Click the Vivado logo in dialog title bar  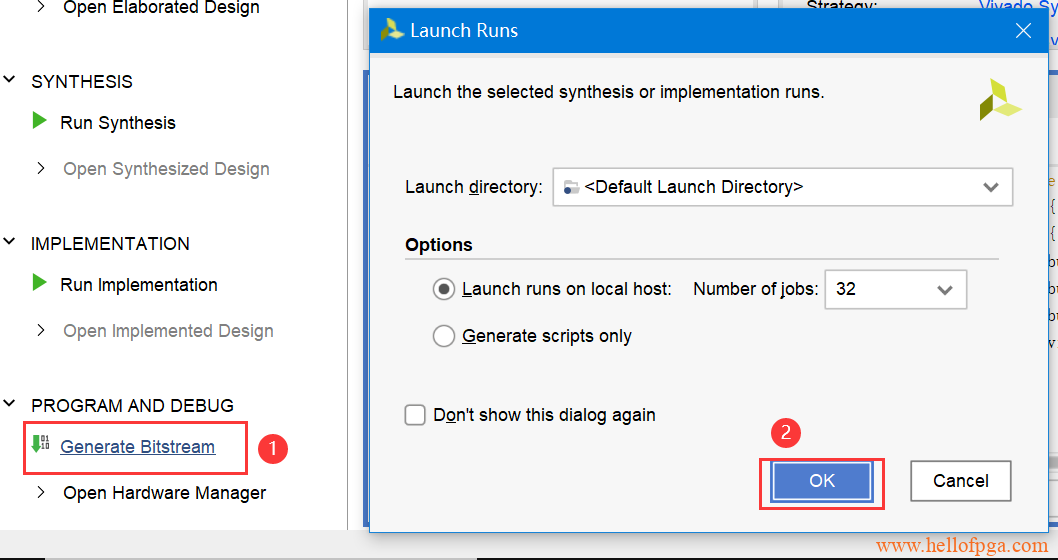[392, 30]
